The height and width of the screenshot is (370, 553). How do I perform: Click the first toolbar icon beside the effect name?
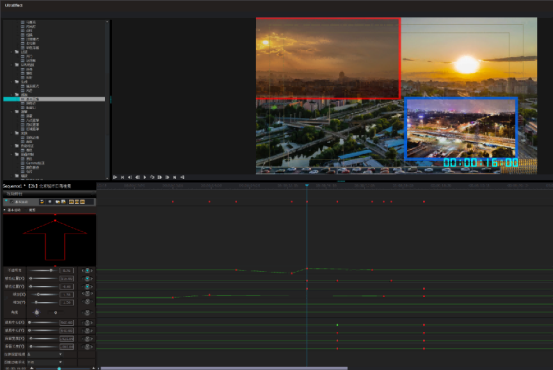tap(42, 202)
